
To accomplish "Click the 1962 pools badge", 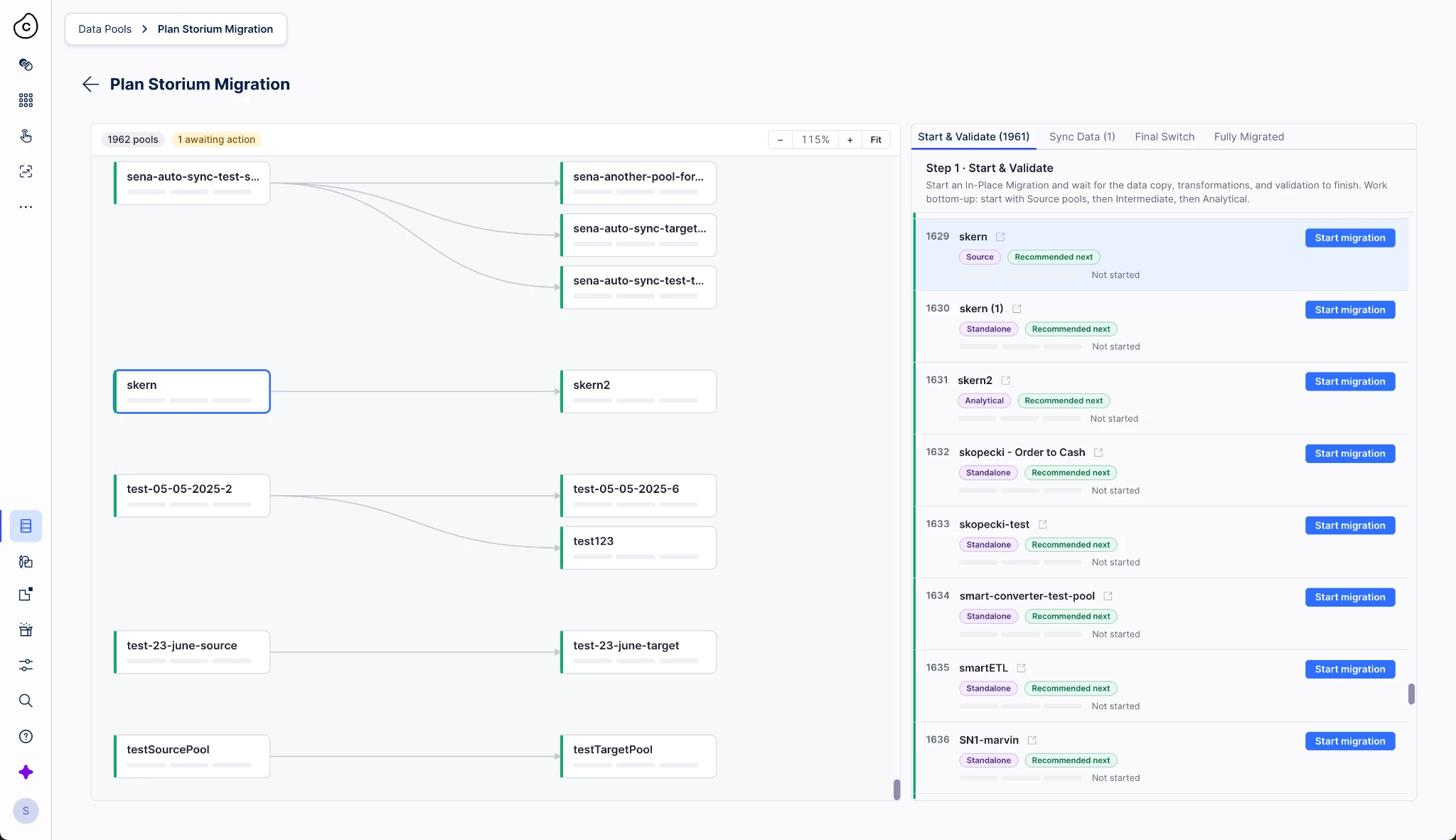I will [133, 139].
